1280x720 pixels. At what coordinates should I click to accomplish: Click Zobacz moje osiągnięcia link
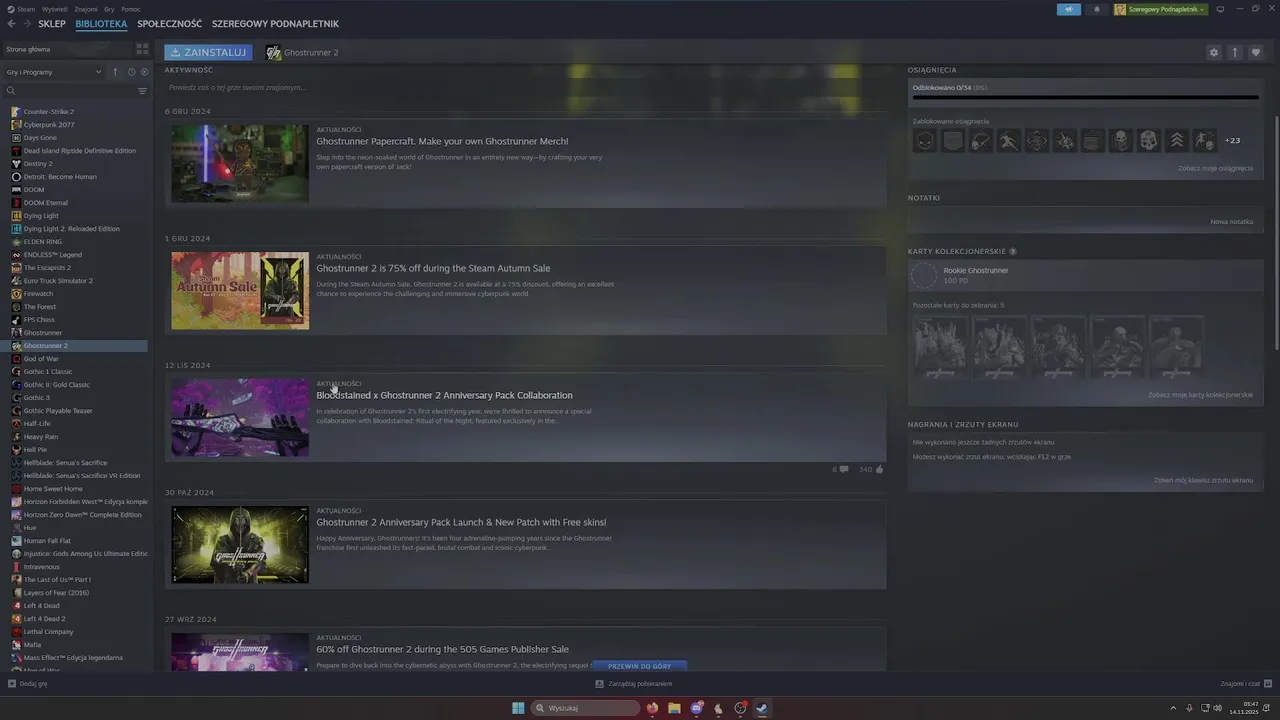(1215, 168)
